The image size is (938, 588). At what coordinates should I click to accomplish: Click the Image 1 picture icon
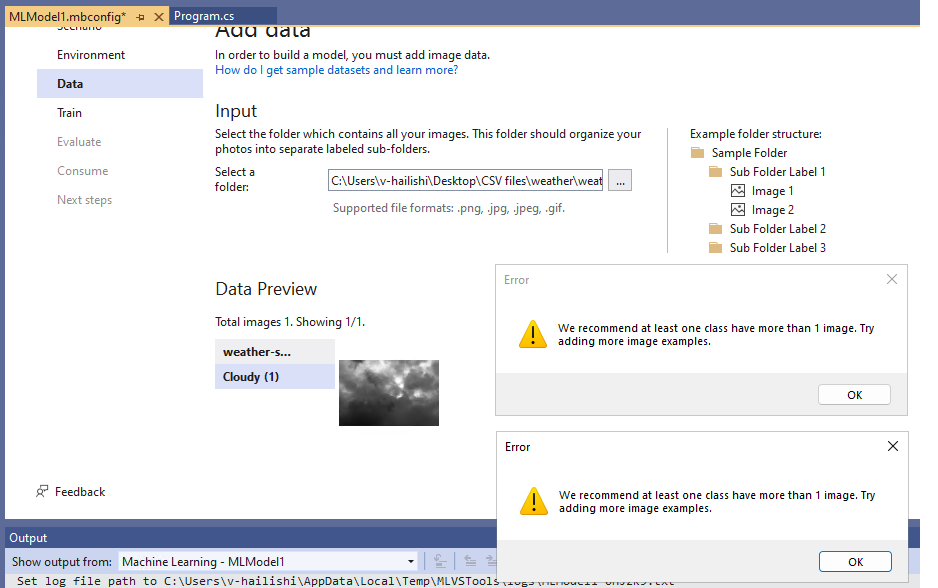pos(740,190)
